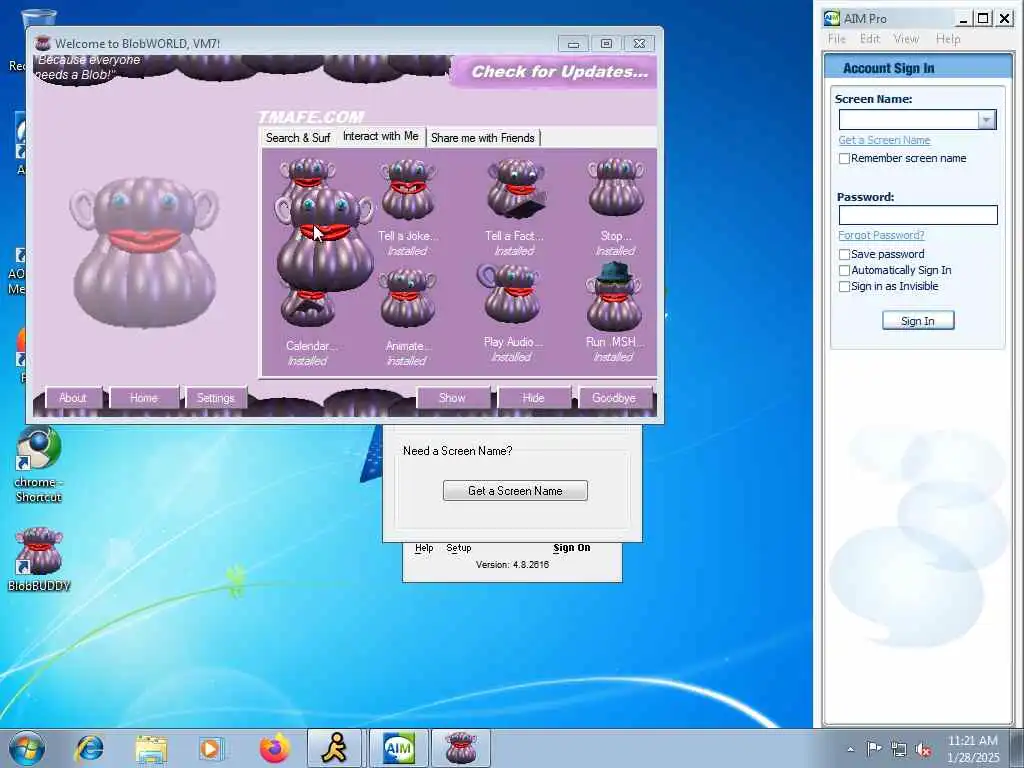Screen dimensions: 1024x768
Task: Click the large blob character on left
Action: pyautogui.click(x=144, y=251)
